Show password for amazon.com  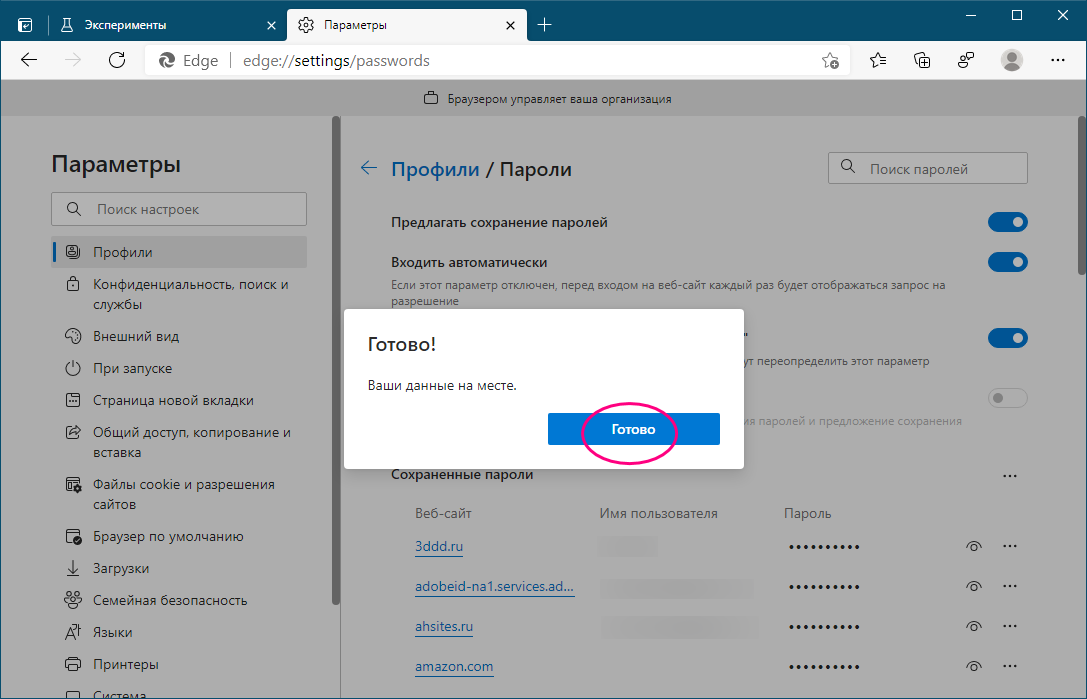coord(973,667)
